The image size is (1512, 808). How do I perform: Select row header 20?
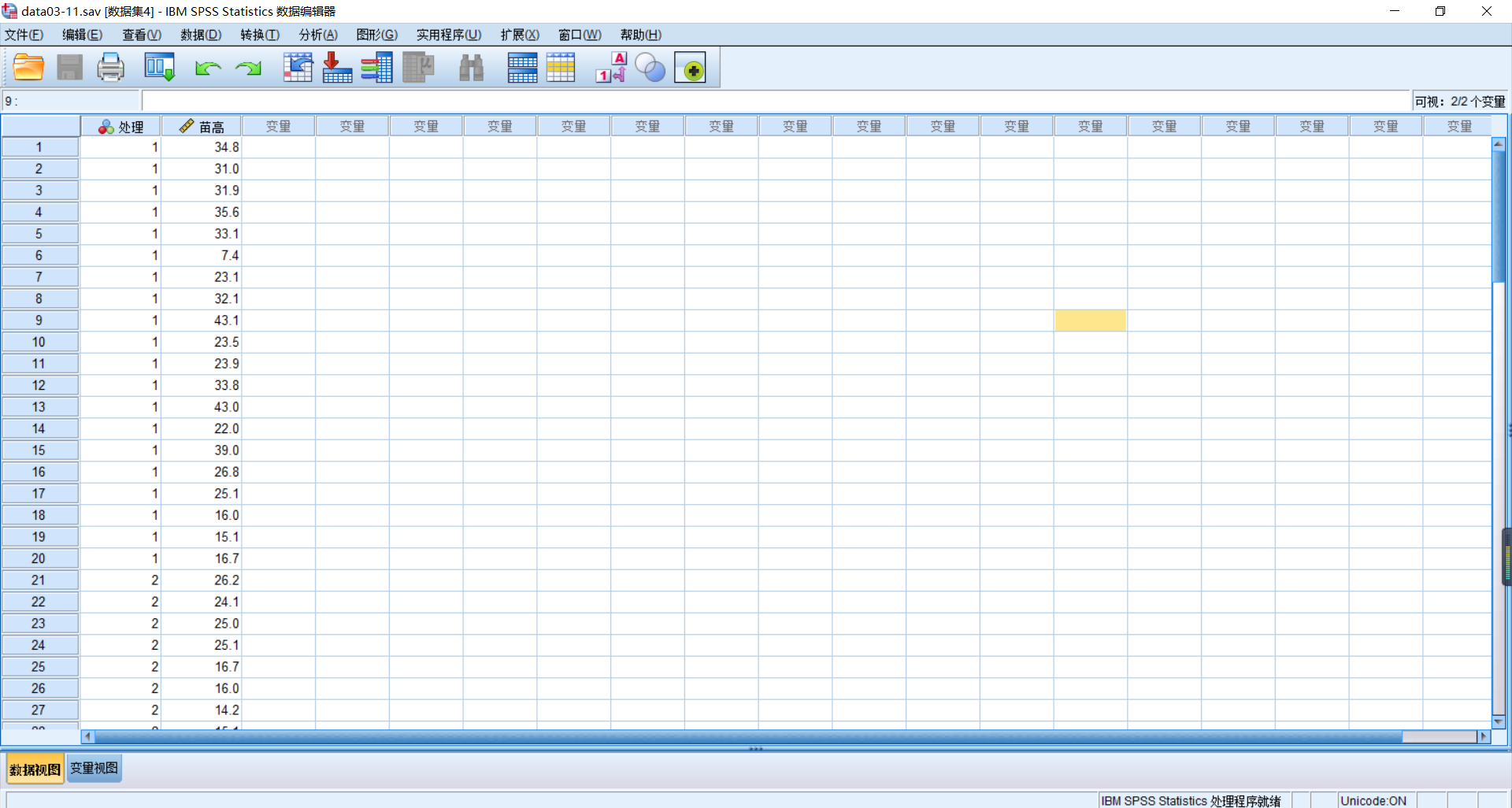[39, 558]
